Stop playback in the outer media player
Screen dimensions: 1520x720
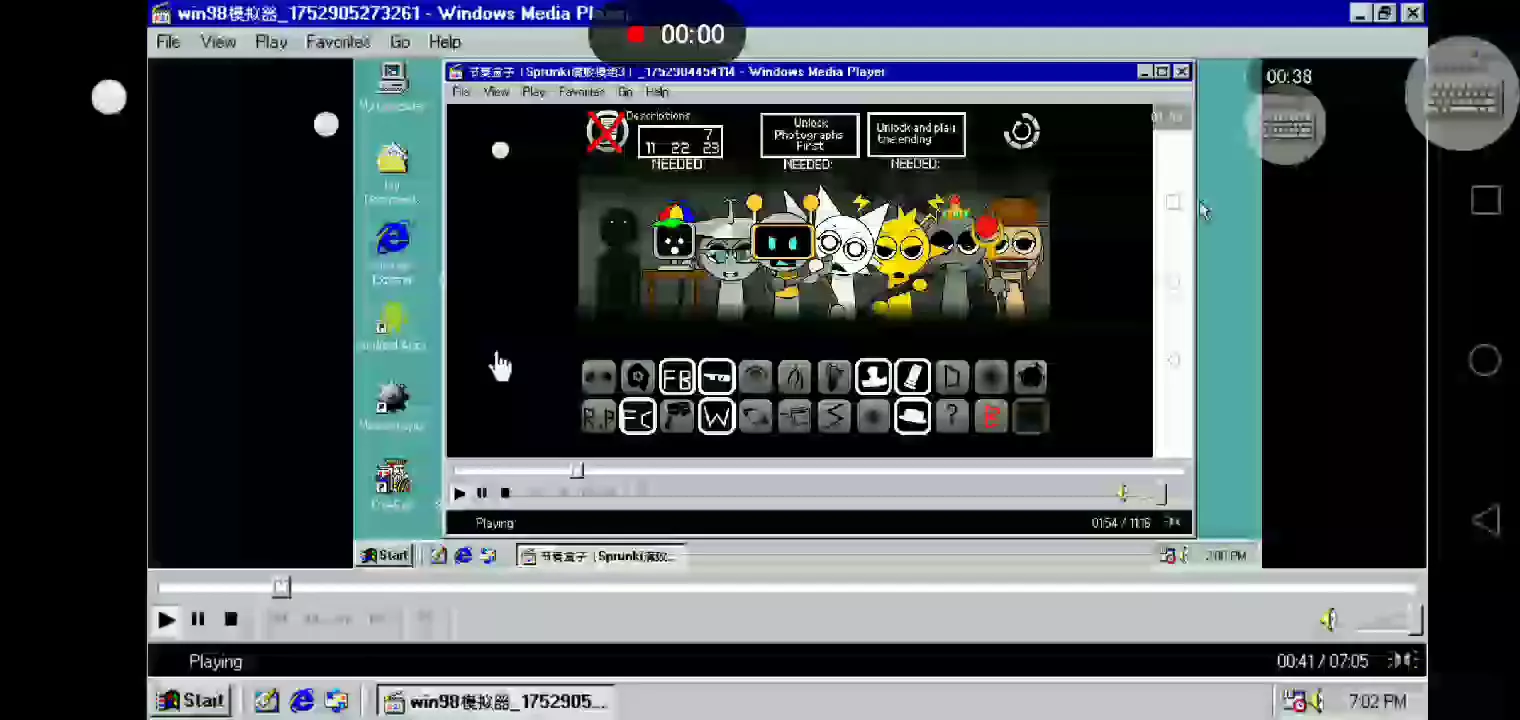click(230, 620)
